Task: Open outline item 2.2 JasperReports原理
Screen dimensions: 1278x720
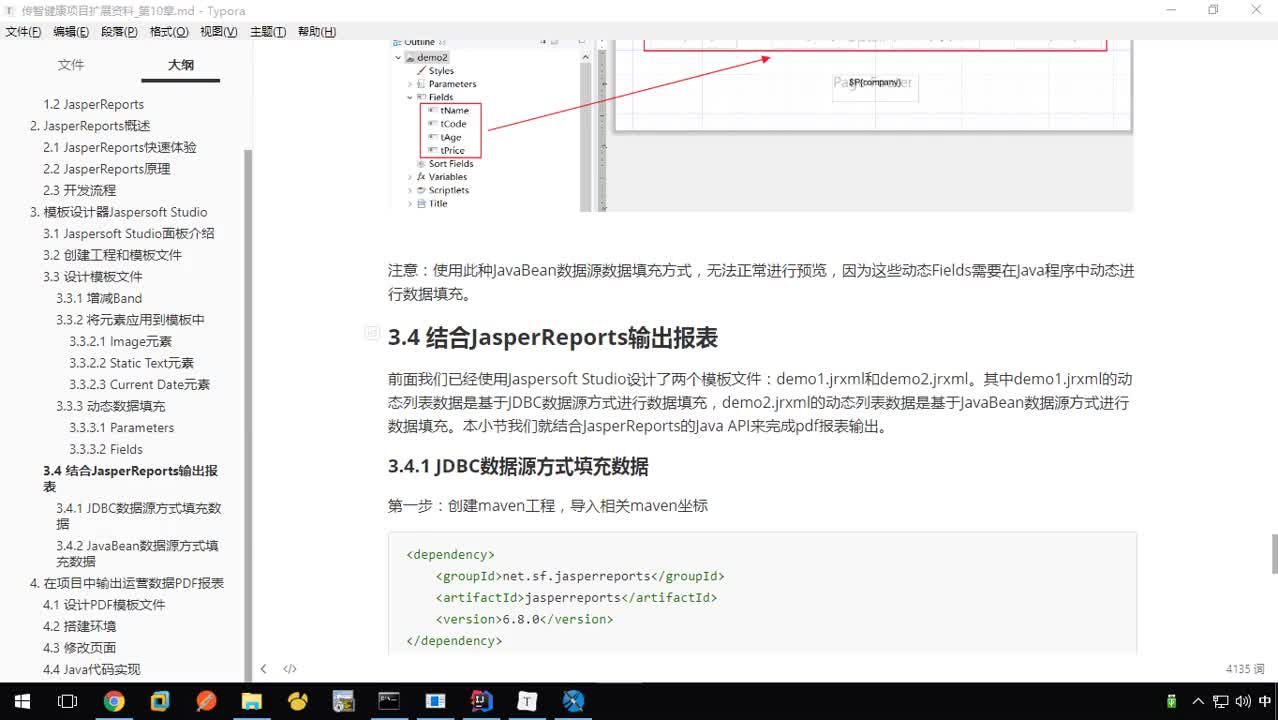Action: pos(107,169)
